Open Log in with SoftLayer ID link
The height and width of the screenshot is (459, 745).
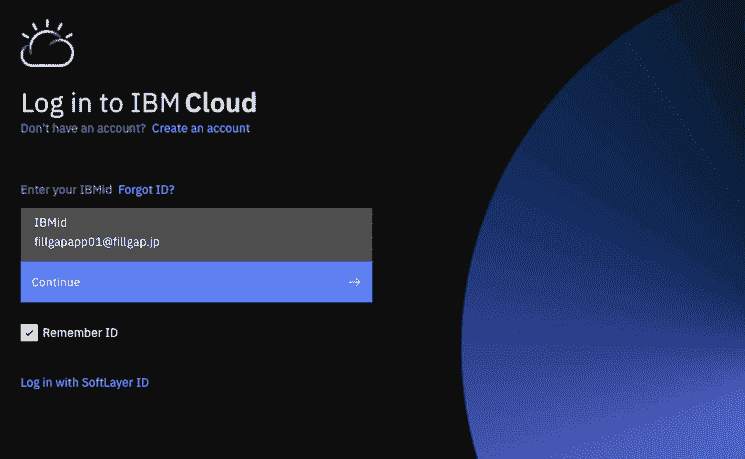(x=85, y=382)
